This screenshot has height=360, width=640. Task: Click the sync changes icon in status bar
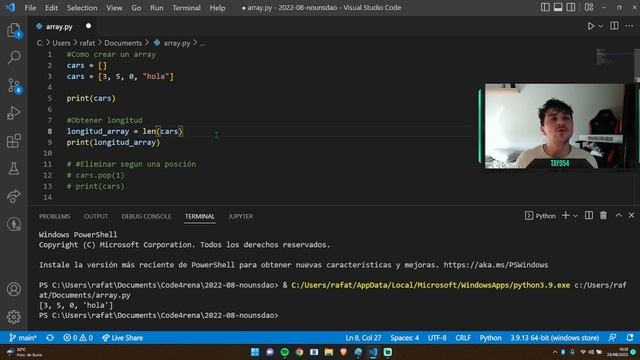[x=50, y=338]
